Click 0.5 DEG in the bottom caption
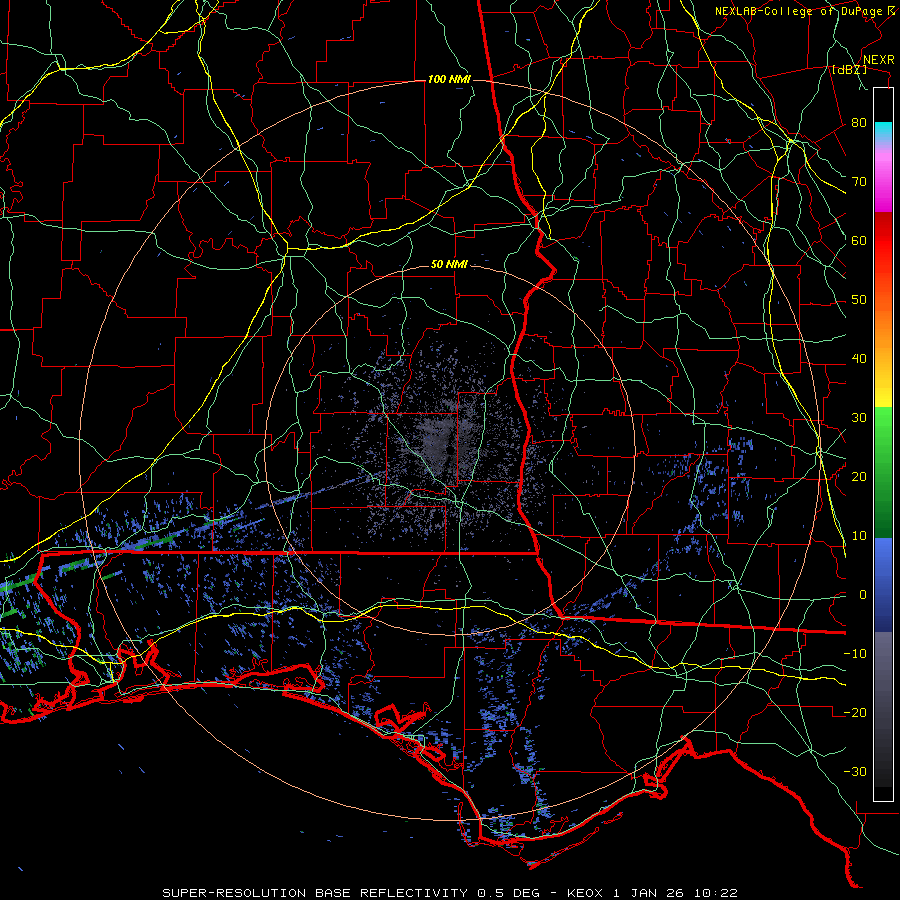Image resolution: width=900 pixels, height=900 pixels. point(509,893)
